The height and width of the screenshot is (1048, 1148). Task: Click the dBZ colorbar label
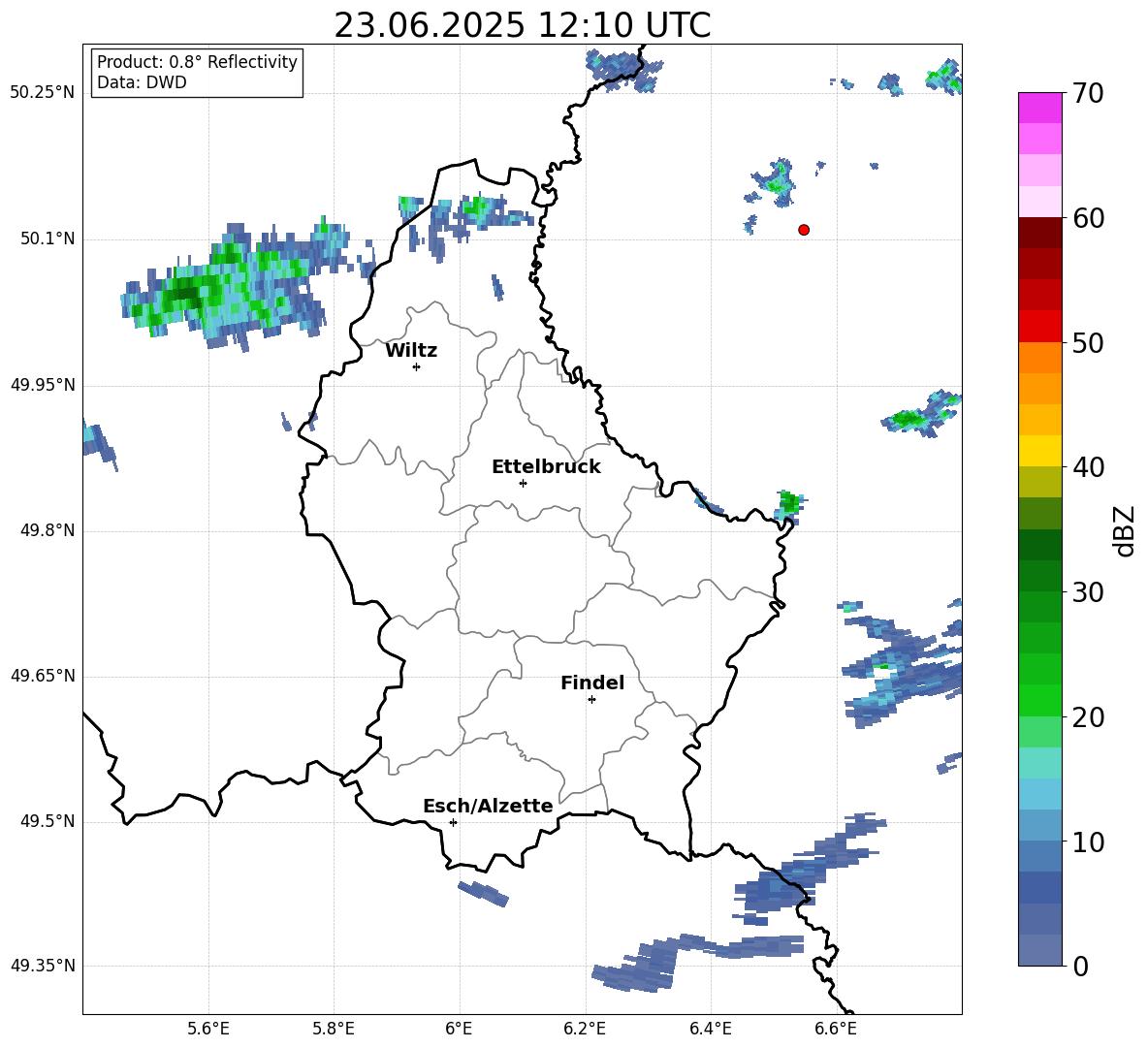pos(1124,530)
